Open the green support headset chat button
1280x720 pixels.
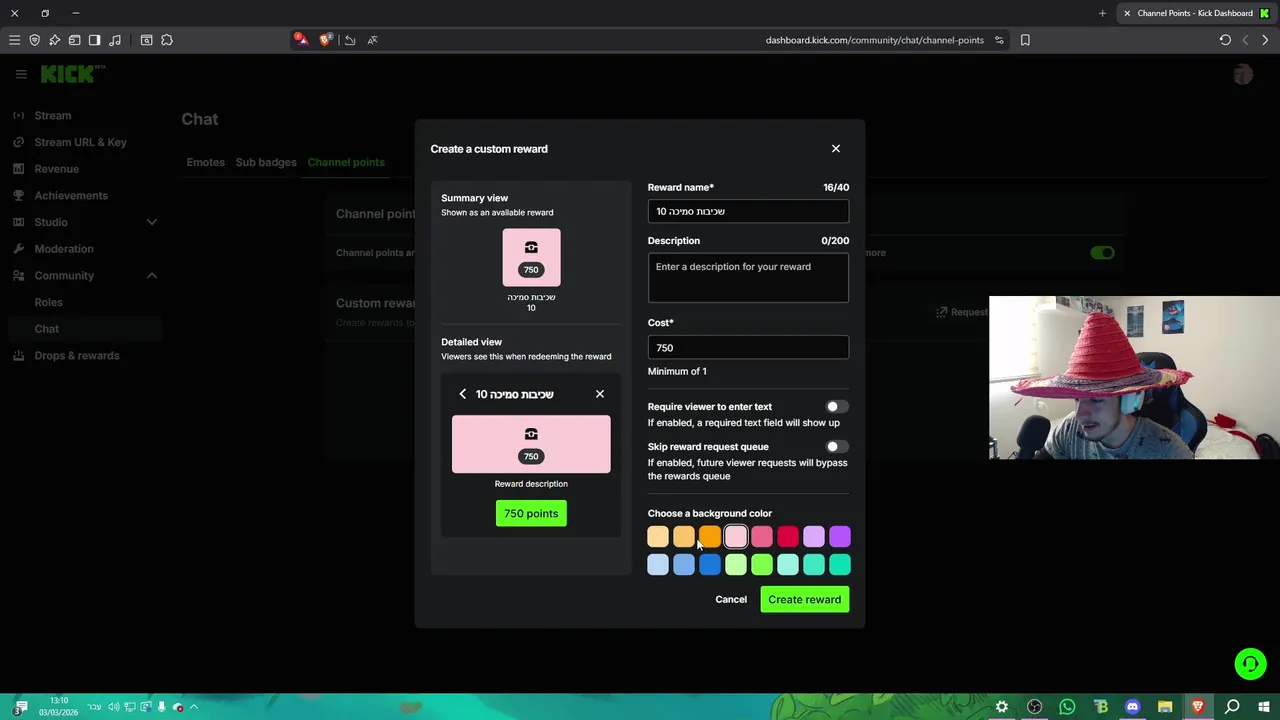1250,664
